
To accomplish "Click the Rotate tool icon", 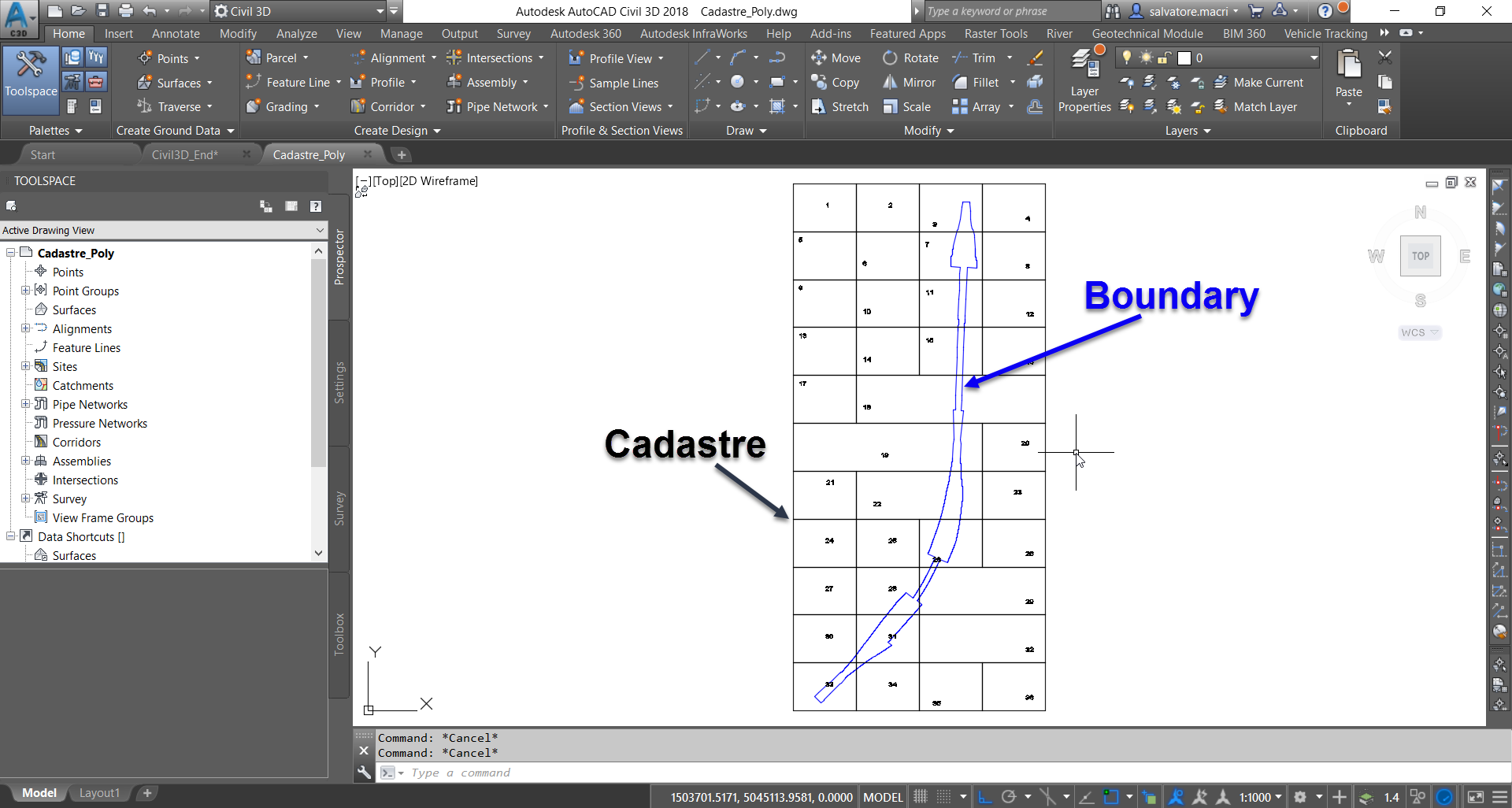I will (x=890, y=58).
